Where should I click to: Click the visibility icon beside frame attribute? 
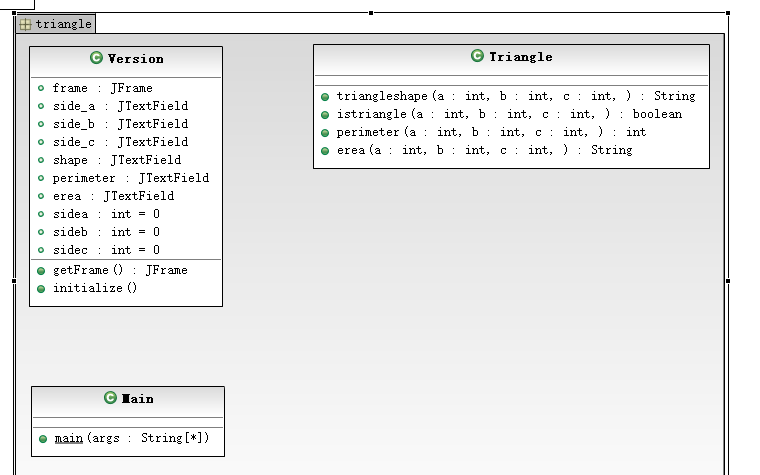coord(41,88)
